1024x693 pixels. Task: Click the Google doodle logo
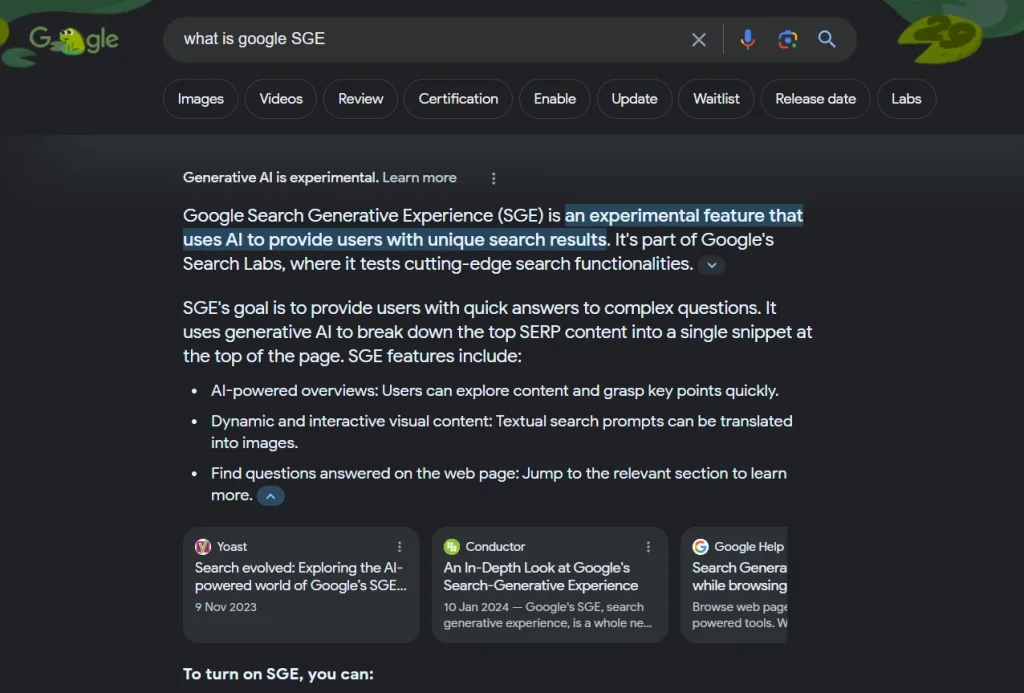(x=73, y=40)
